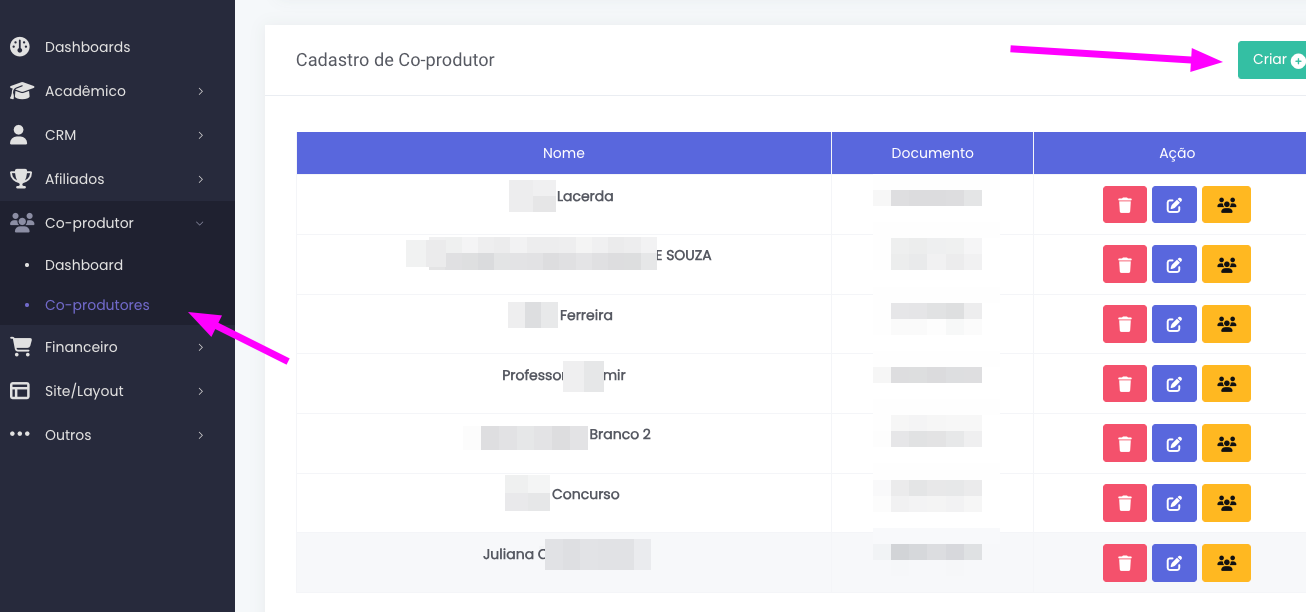Click the Nome column header
The width and height of the screenshot is (1306, 612).
[x=563, y=153]
